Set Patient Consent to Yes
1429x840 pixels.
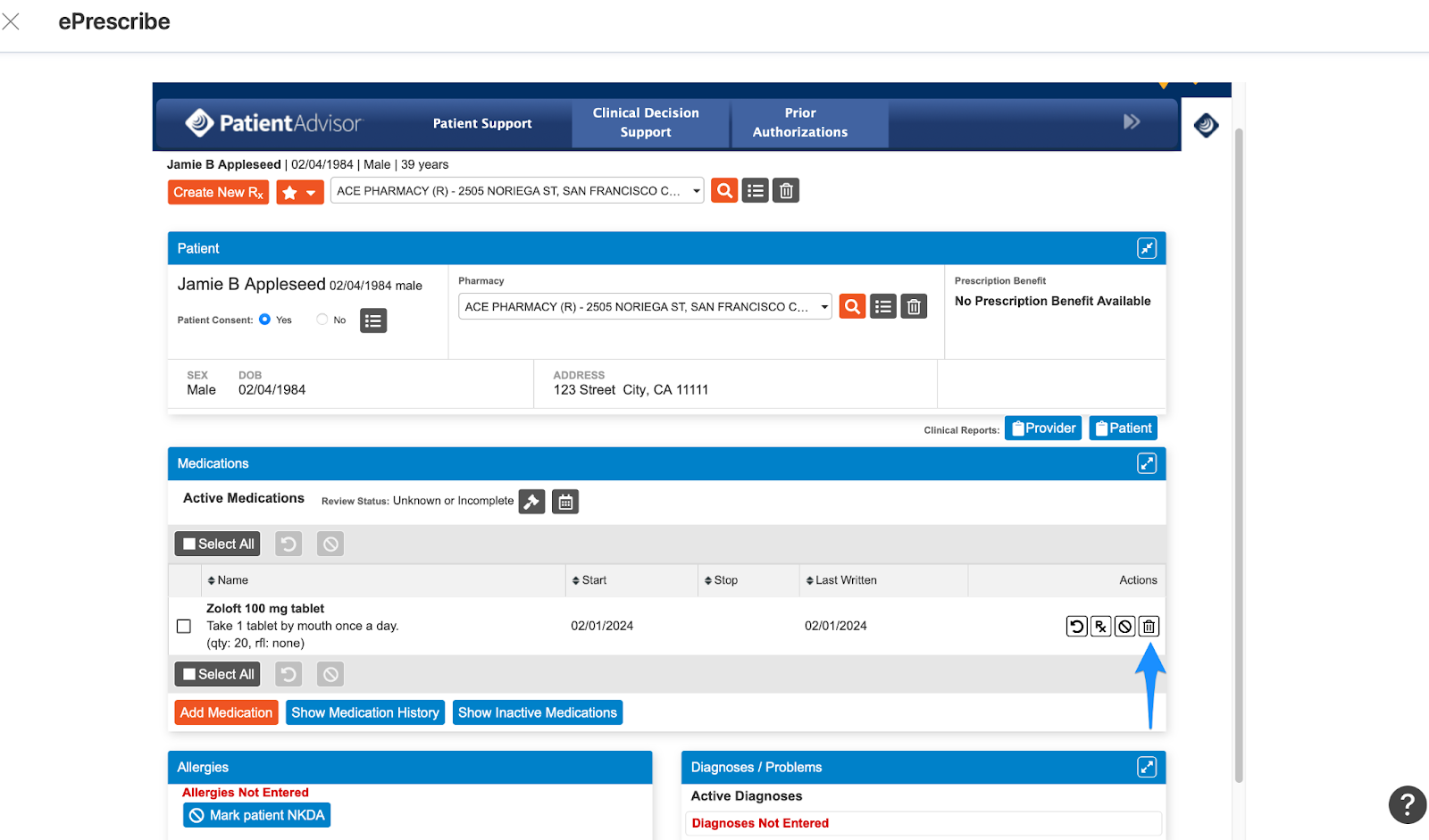click(x=264, y=320)
